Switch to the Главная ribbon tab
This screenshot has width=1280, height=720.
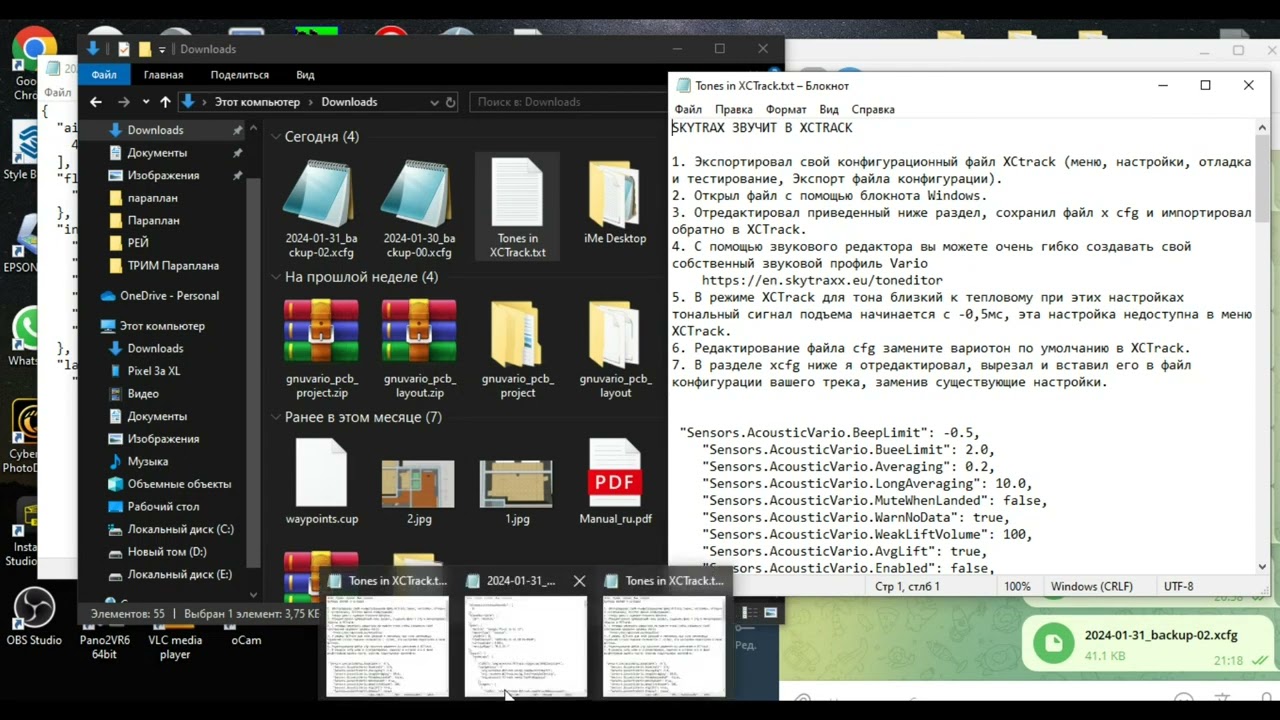[x=163, y=75]
